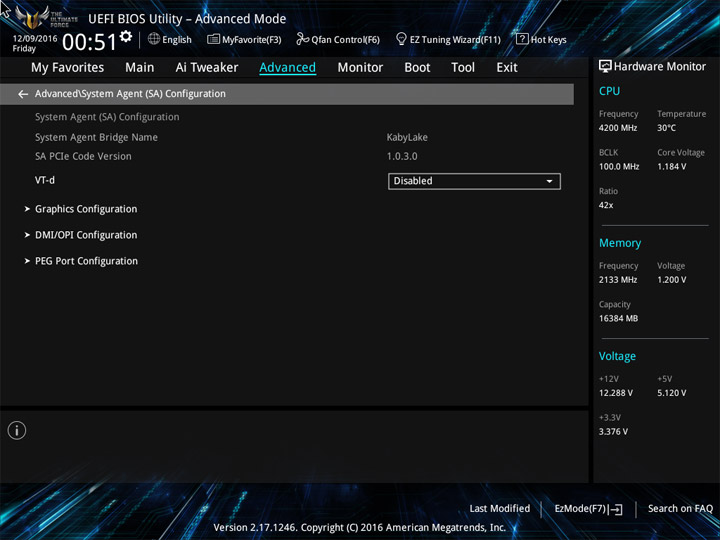This screenshot has height=540, width=720.
Task: Click the +3.3V reading 3.376 V
Action: pos(613,432)
